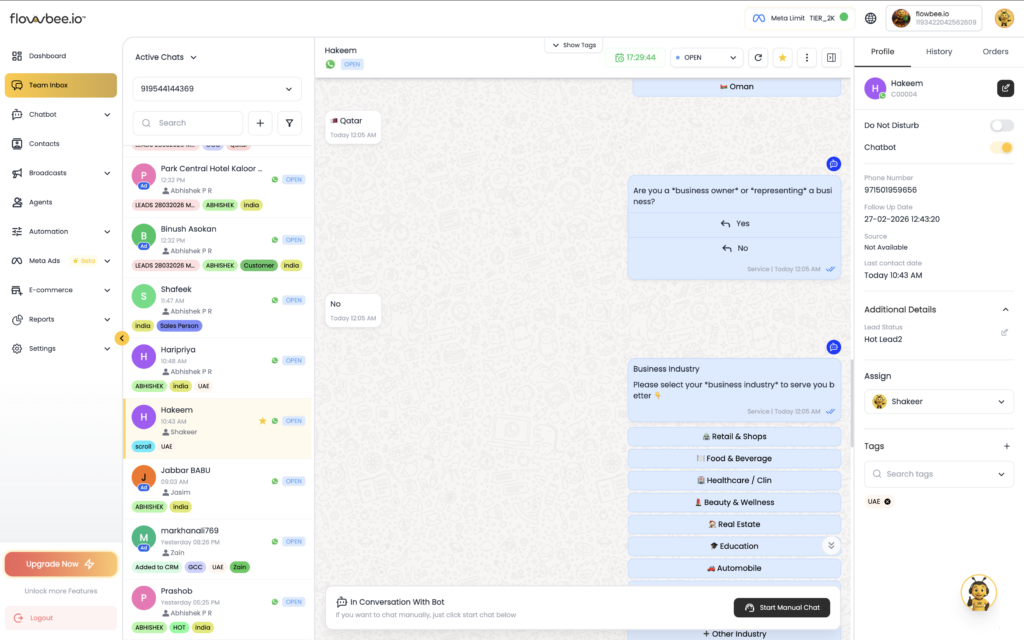Click the filter chats icon

(x=289, y=123)
